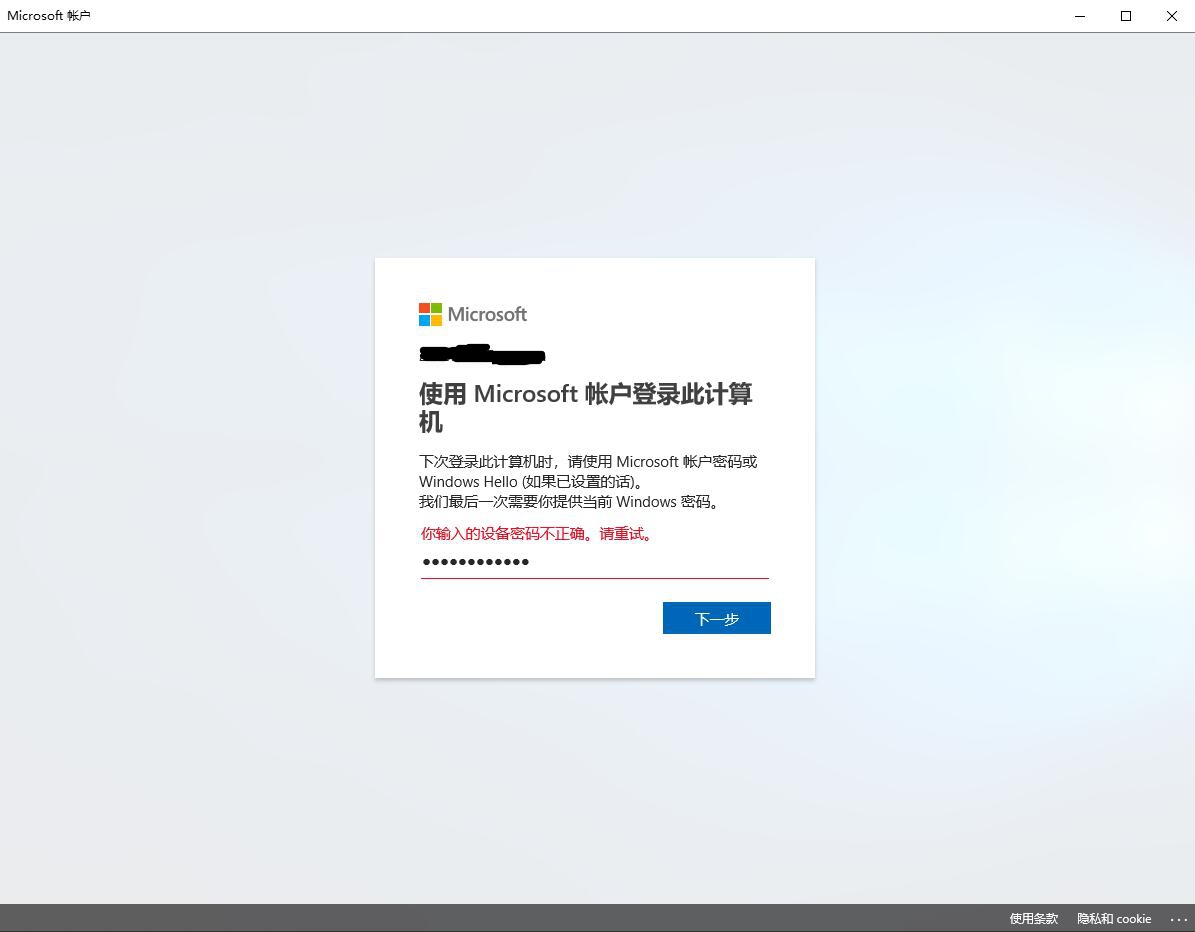Click the blacked-out account email text
The image size is (1195, 932).
click(x=482, y=354)
